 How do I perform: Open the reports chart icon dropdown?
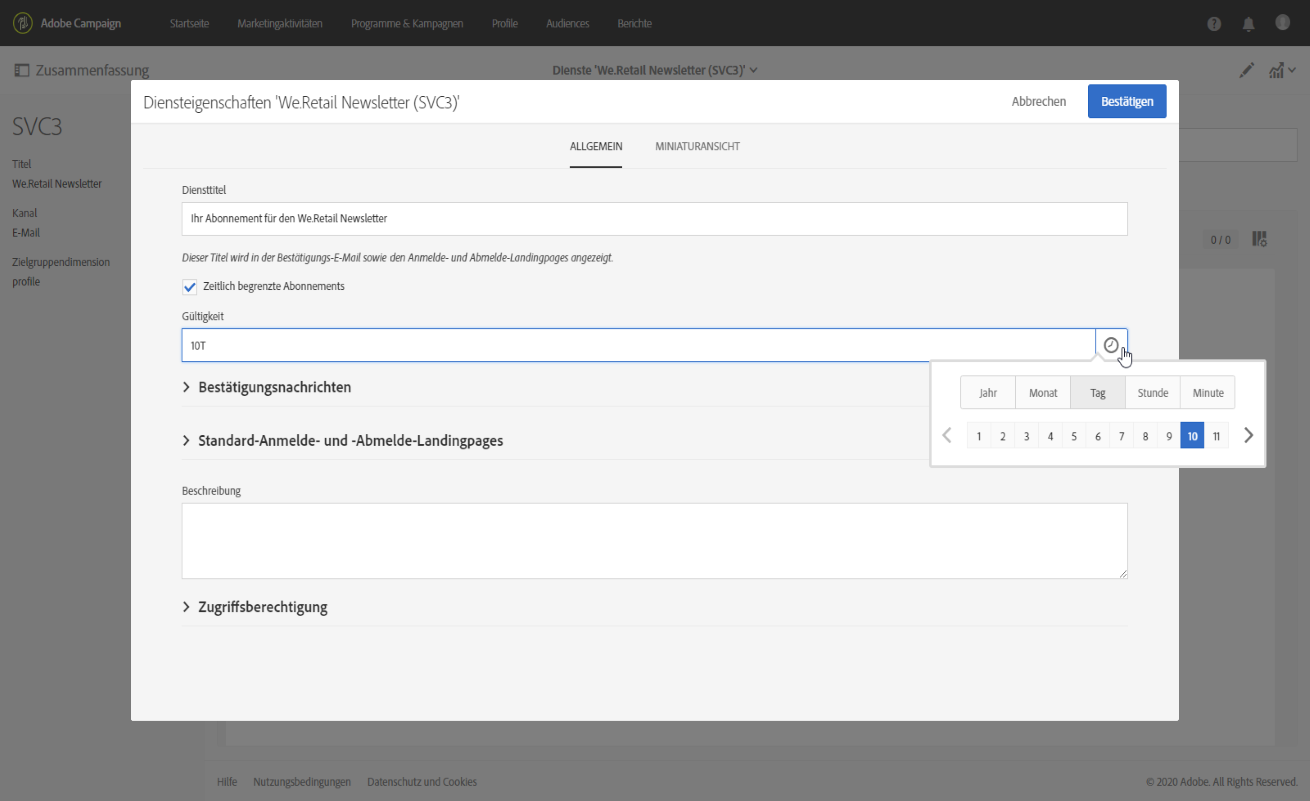1282,70
